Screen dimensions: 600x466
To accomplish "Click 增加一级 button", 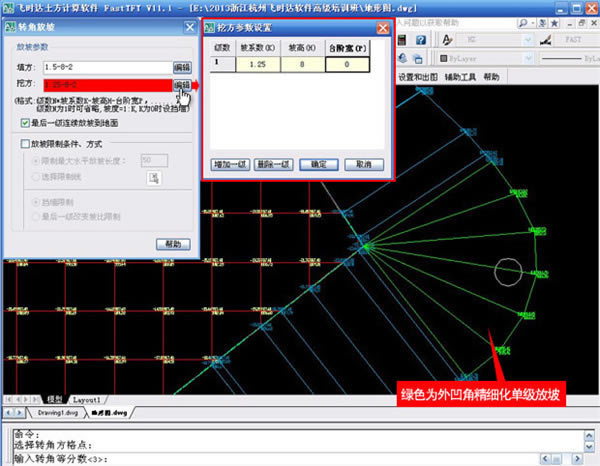I will click(x=231, y=163).
